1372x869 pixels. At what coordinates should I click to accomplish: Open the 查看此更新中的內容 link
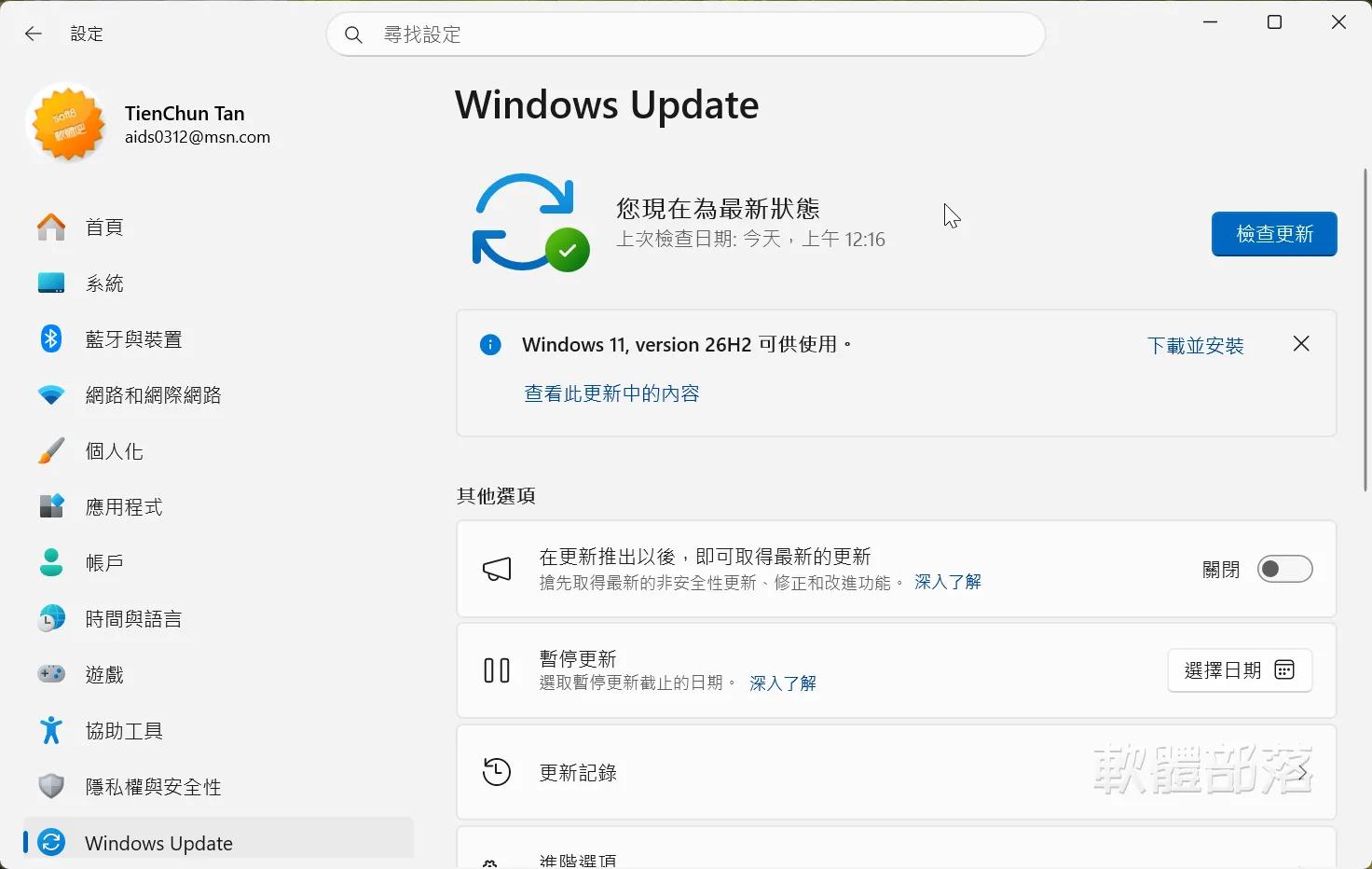pos(611,393)
